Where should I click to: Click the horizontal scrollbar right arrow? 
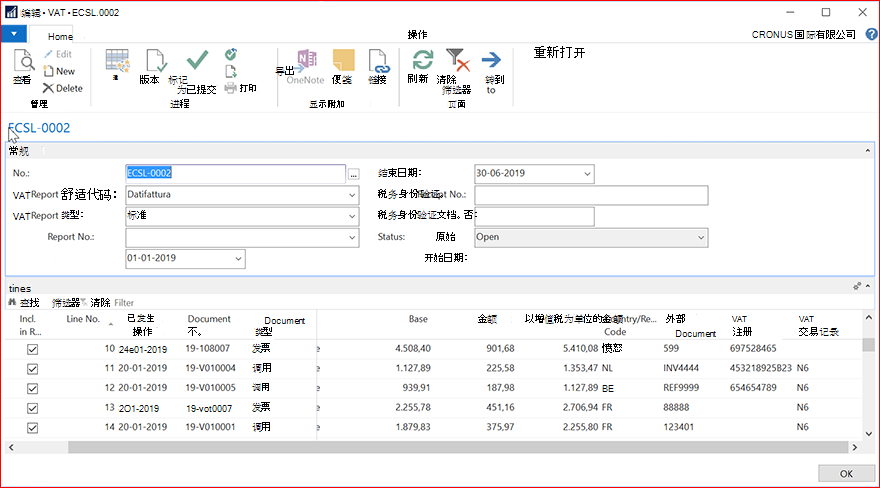click(x=855, y=447)
